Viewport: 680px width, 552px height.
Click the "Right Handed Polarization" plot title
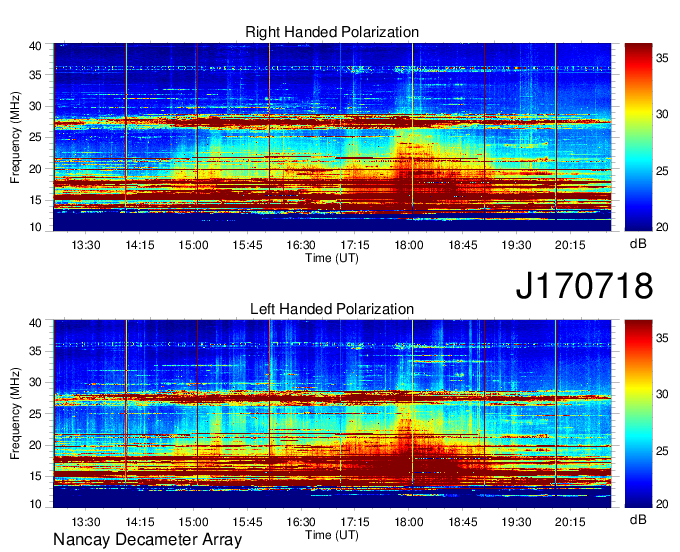332,32
